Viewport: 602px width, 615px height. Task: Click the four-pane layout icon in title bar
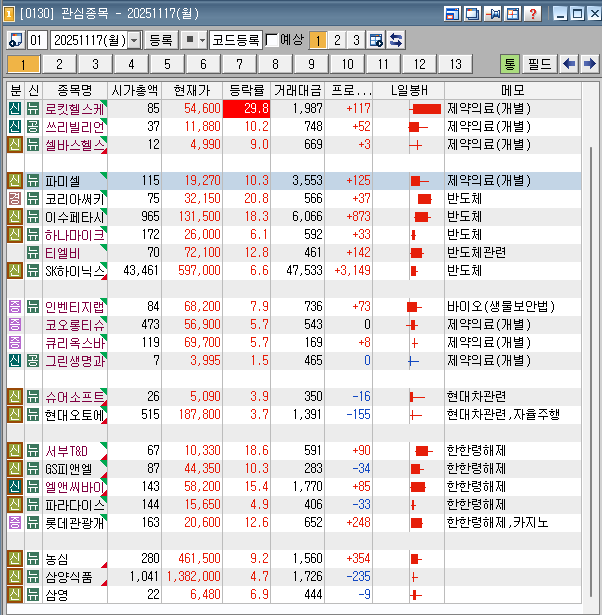(513, 14)
